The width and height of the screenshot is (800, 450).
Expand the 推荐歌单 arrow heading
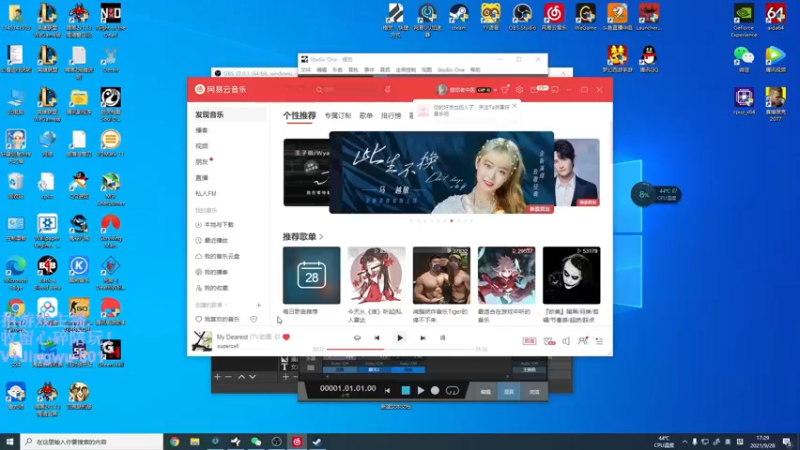pyautogui.click(x=321, y=237)
